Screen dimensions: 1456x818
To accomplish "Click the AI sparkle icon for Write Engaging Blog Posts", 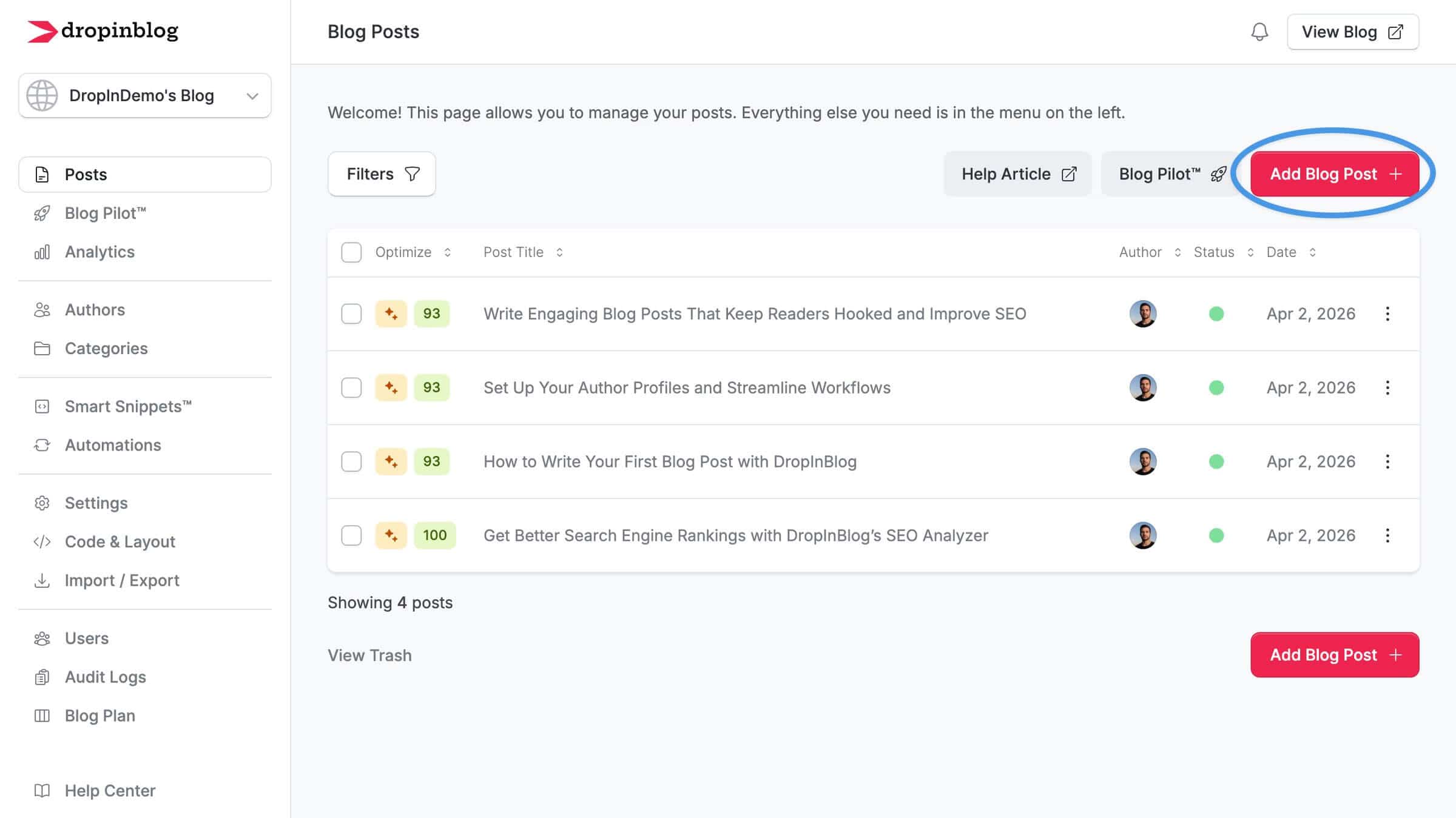I will point(391,313).
